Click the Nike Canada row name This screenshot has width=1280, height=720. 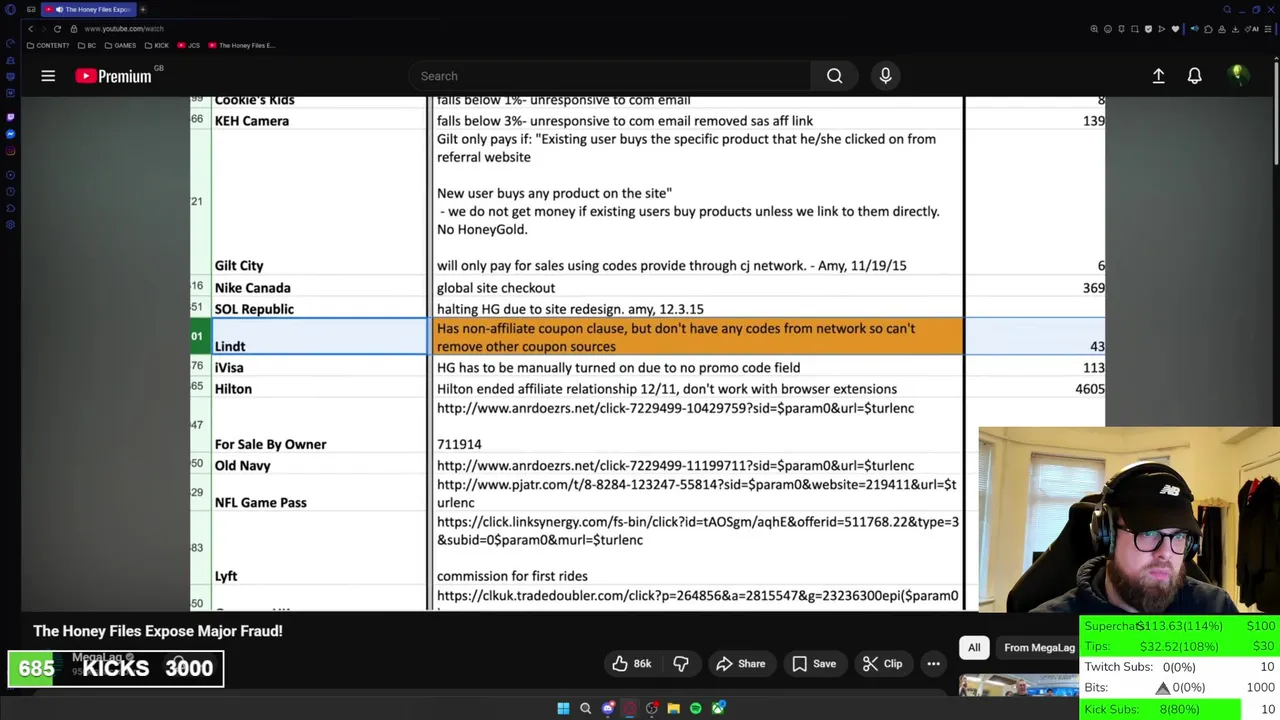click(253, 288)
